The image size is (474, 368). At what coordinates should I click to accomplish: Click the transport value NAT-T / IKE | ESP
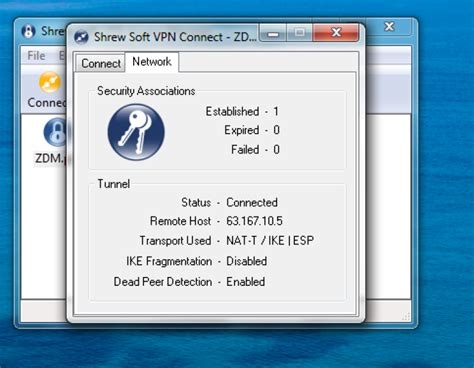tap(270, 240)
